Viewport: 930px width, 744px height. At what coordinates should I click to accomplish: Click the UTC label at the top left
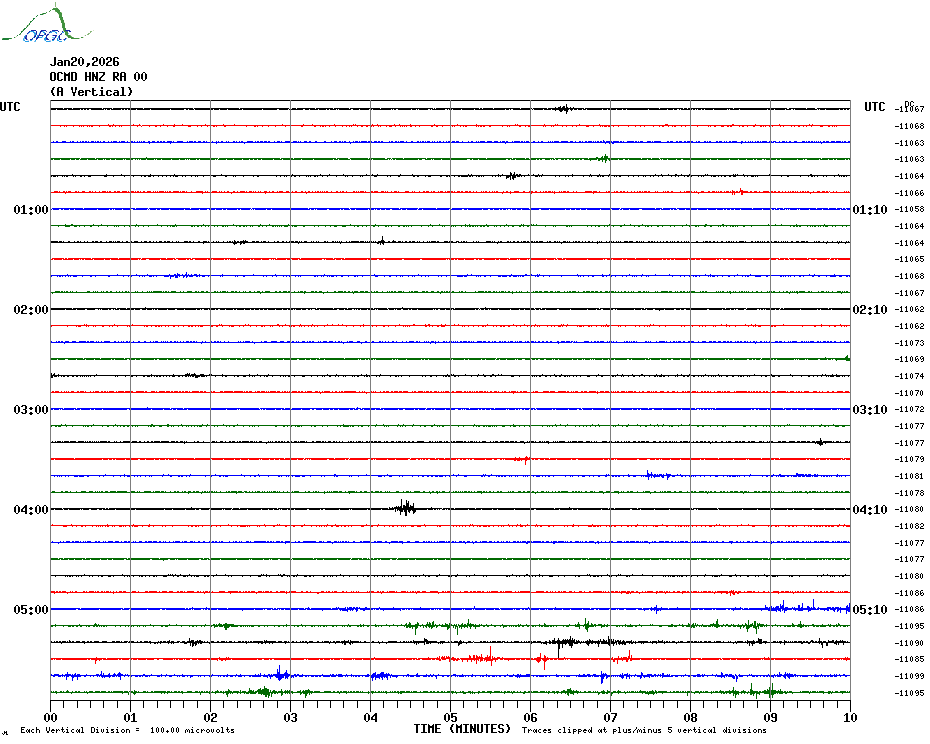click(10, 107)
